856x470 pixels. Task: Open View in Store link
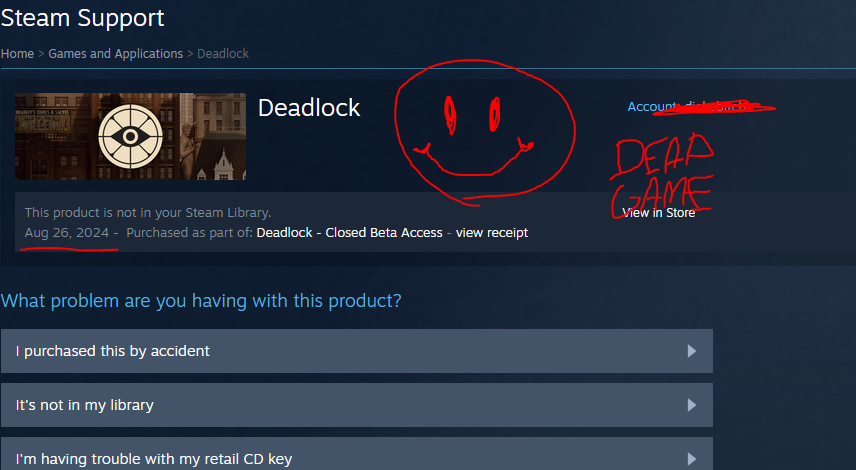coord(659,213)
